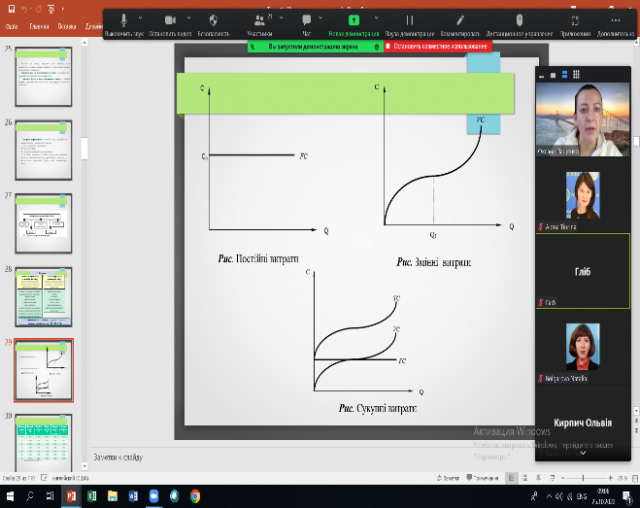Expand microphone audio options arrow
640x508 pixels.
pos(140,18)
